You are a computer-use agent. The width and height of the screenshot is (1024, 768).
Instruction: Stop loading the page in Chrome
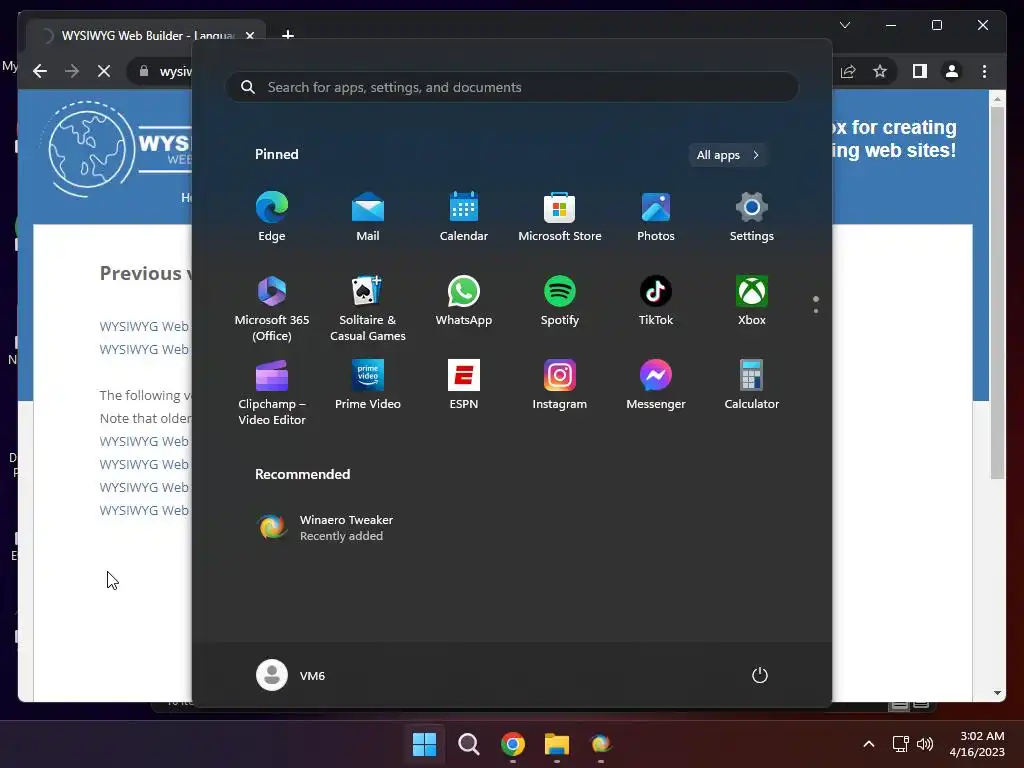click(x=104, y=71)
